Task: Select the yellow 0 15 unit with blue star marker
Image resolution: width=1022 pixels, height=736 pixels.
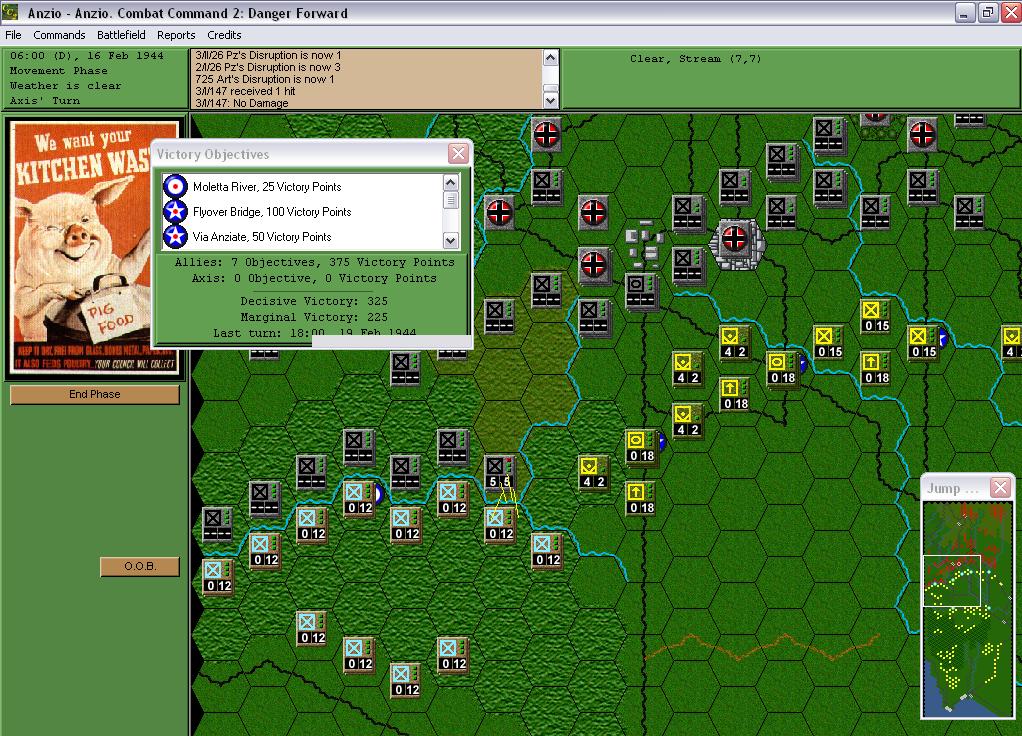Action: point(924,343)
